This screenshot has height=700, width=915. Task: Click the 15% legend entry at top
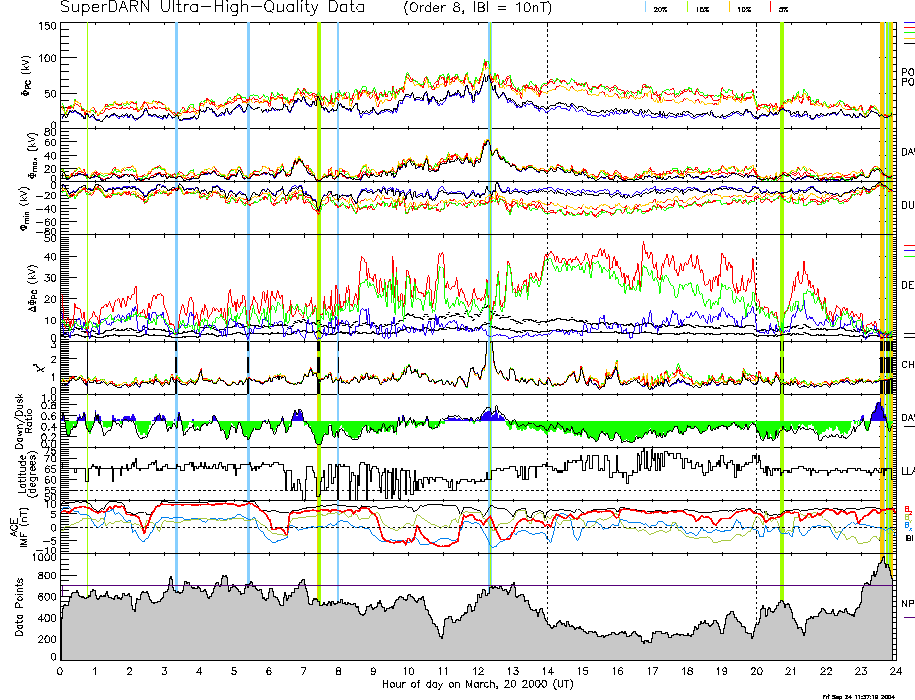pos(700,8)
